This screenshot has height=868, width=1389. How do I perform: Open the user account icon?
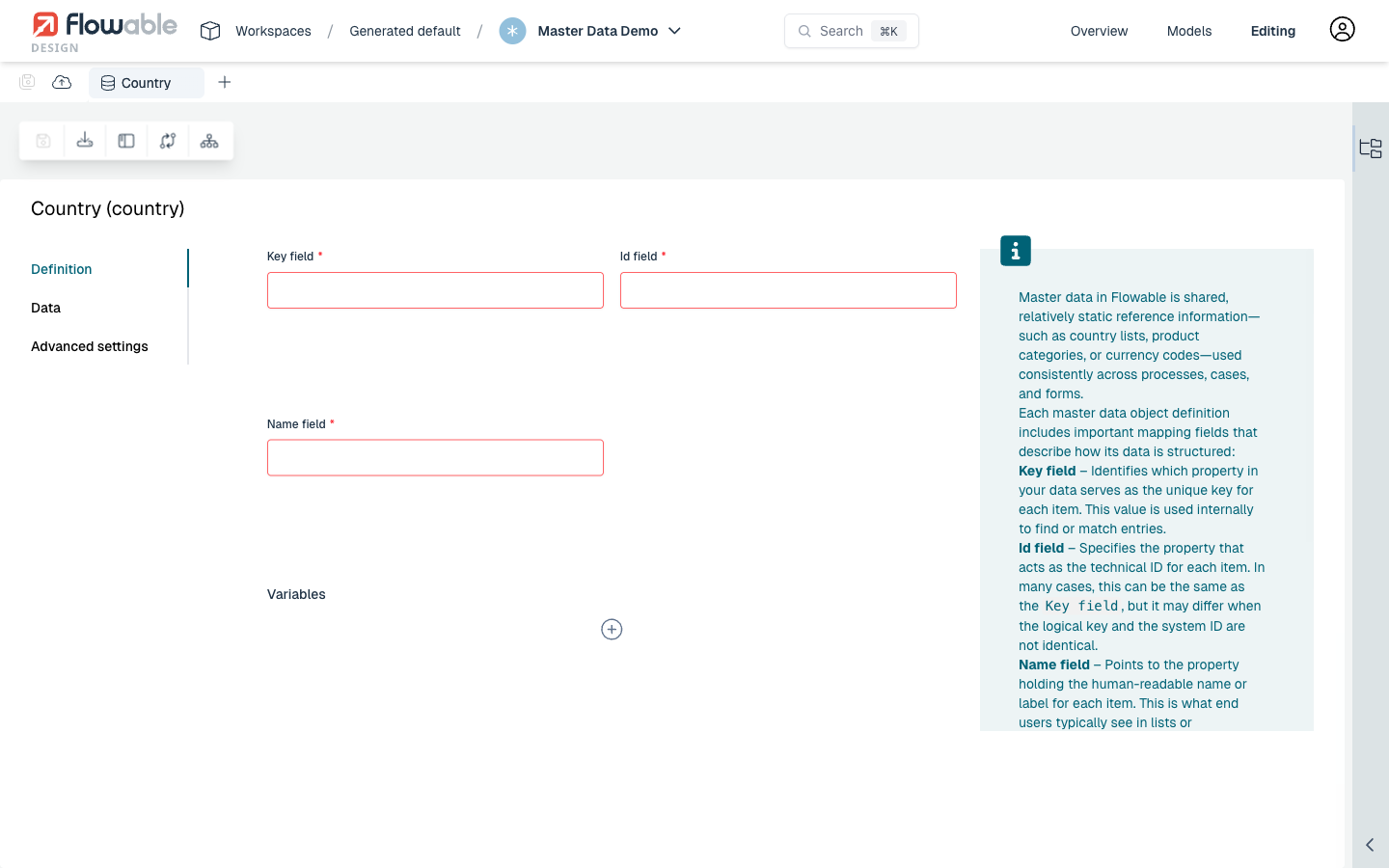coord(1342,29)
